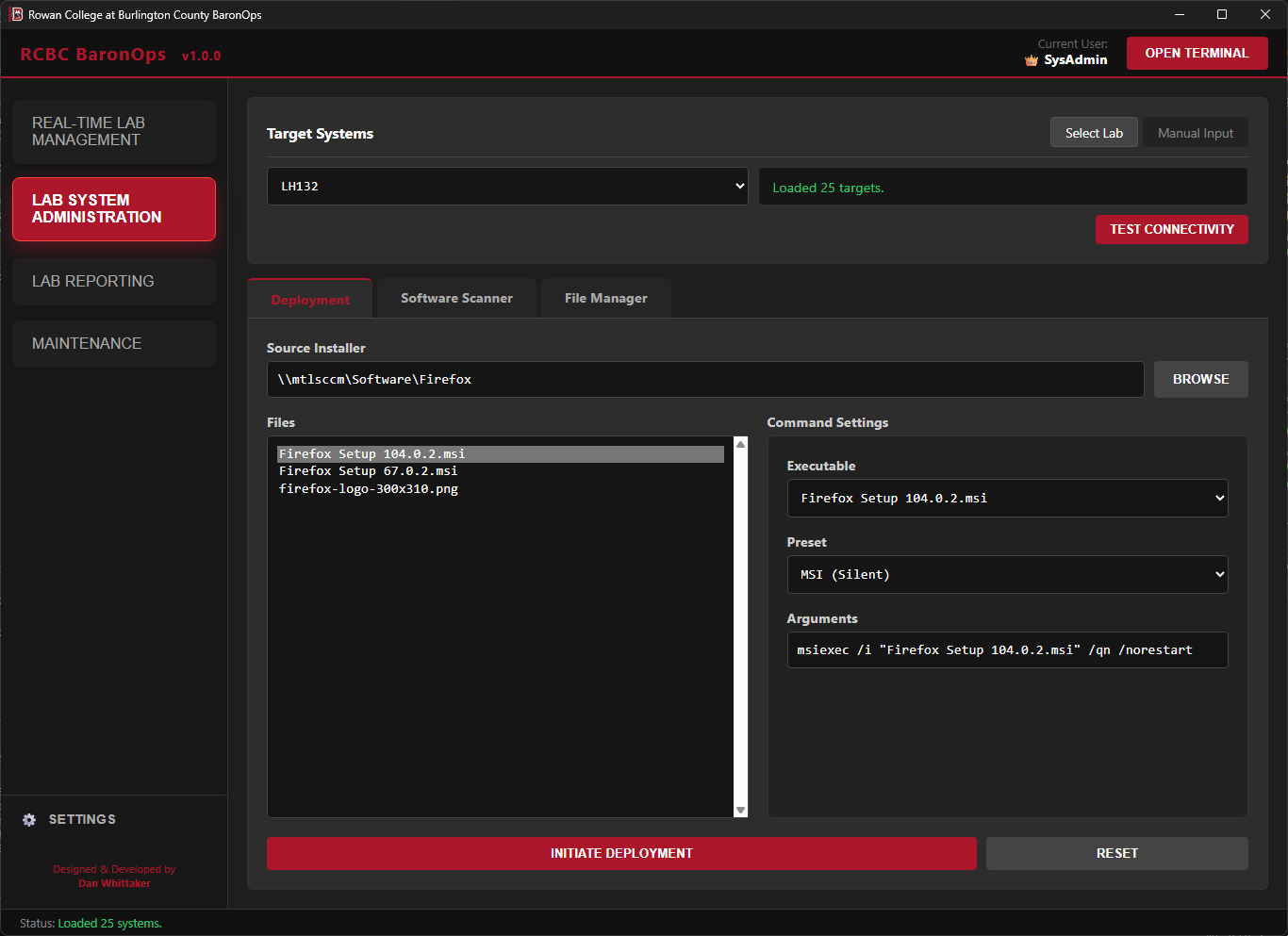The image size is (1288, 936).
Task: Click the crown icon beside SysAdmin
Action: click(x=1030, y=59)
